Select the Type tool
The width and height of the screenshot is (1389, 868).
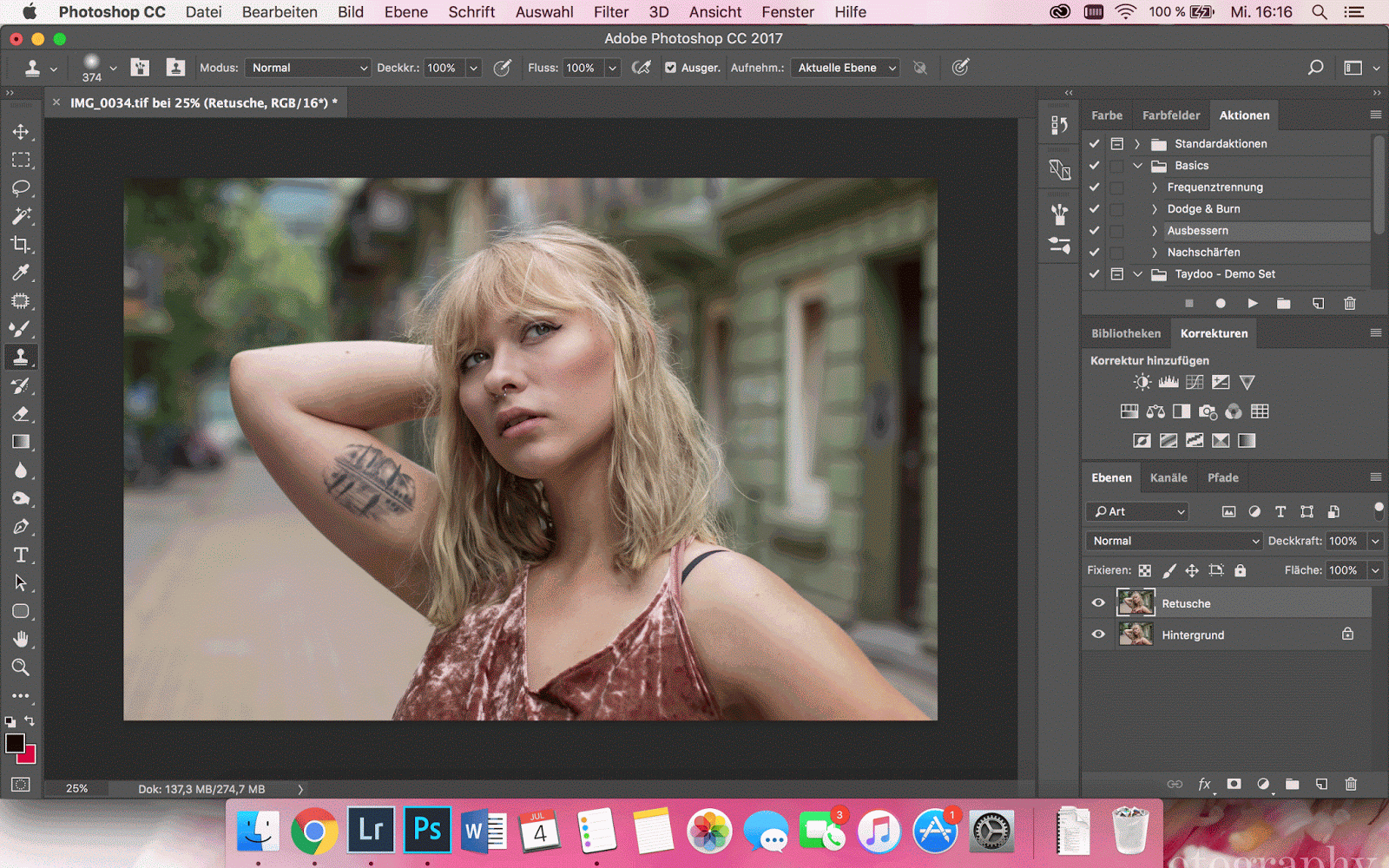click(x=21, y=555)
